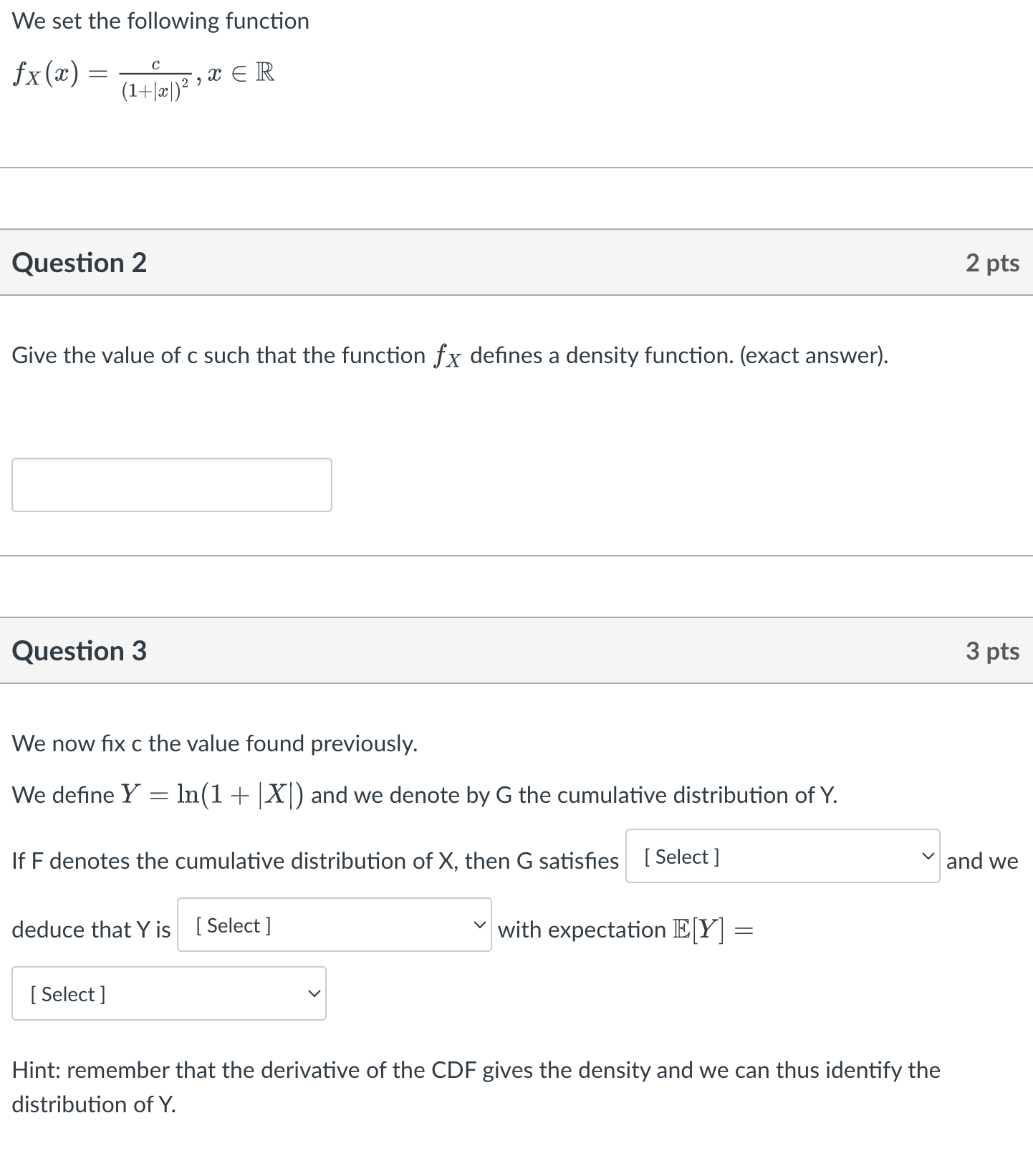Viewport: 1033px width, 1176px height.
Task: Click the '3 pts' label
Action: (x=992, y=651)
